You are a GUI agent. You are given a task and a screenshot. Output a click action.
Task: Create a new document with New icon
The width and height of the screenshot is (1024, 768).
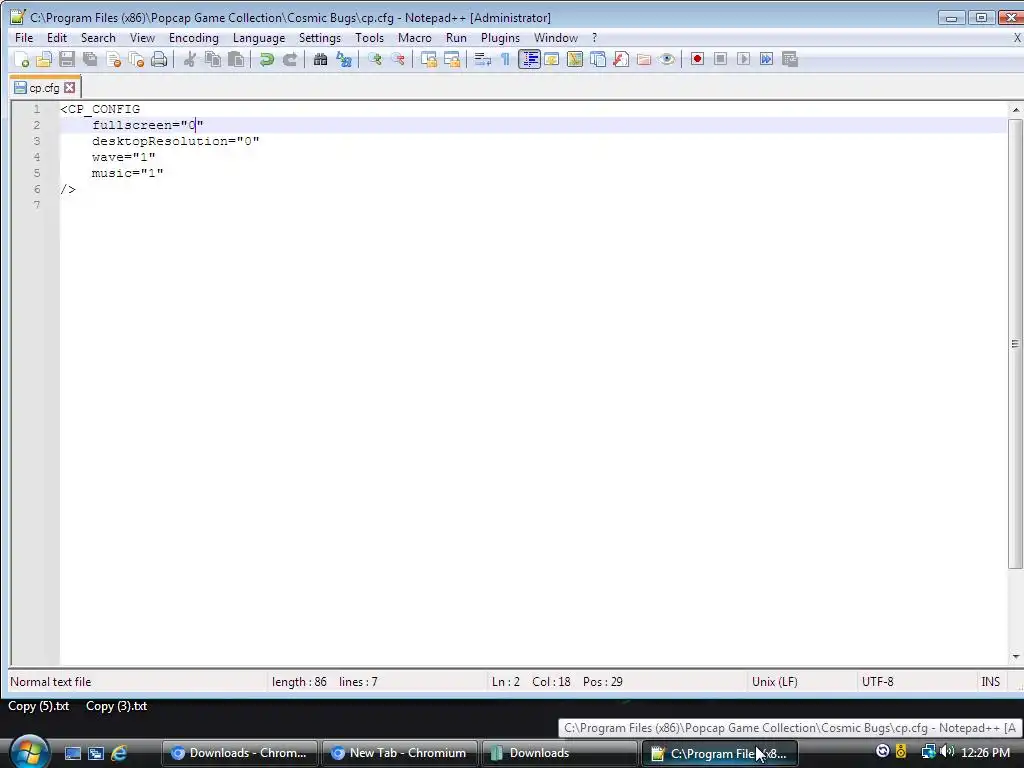point(21,59)
